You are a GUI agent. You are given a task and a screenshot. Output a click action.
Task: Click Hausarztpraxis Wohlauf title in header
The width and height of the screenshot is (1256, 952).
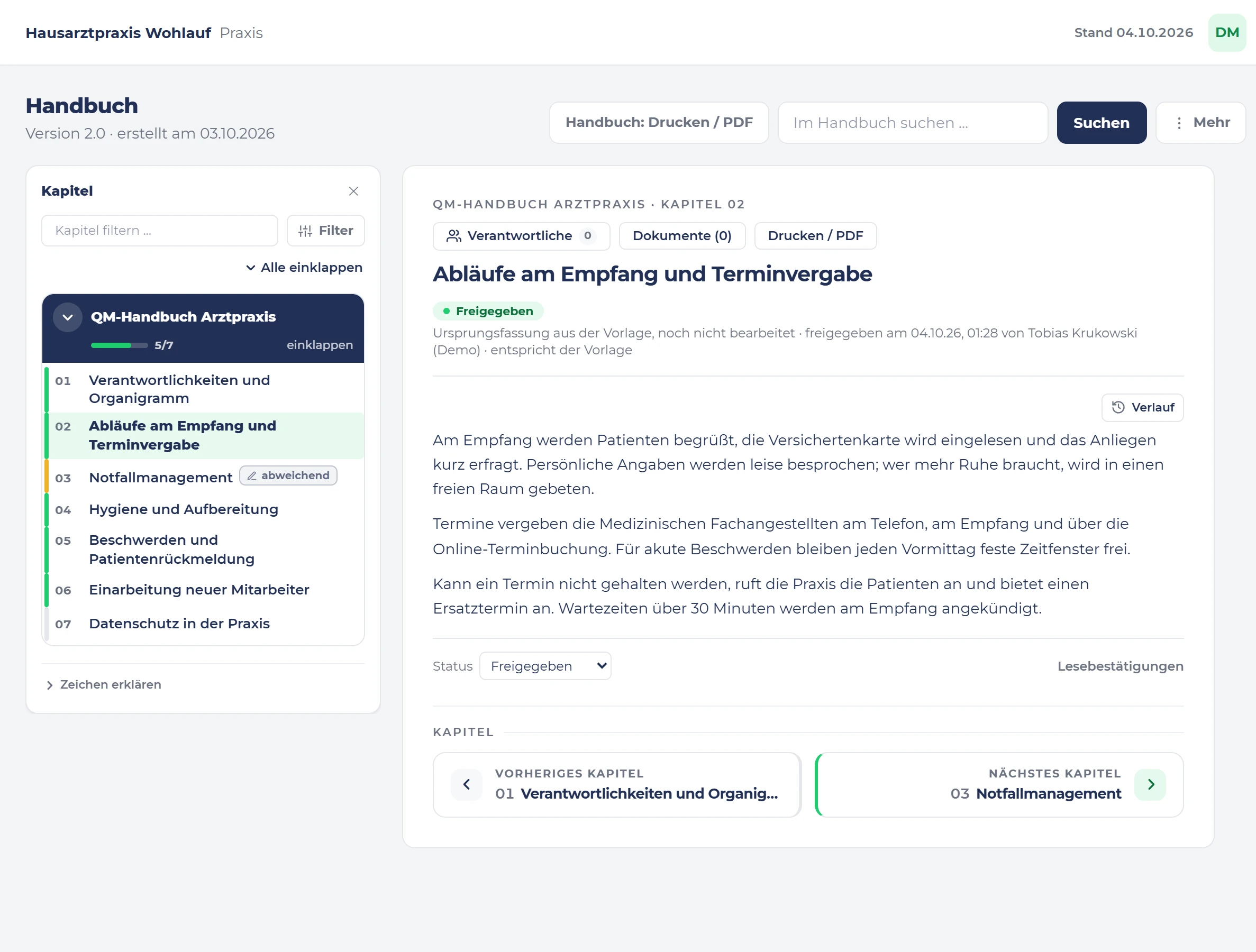coord(118,33)
